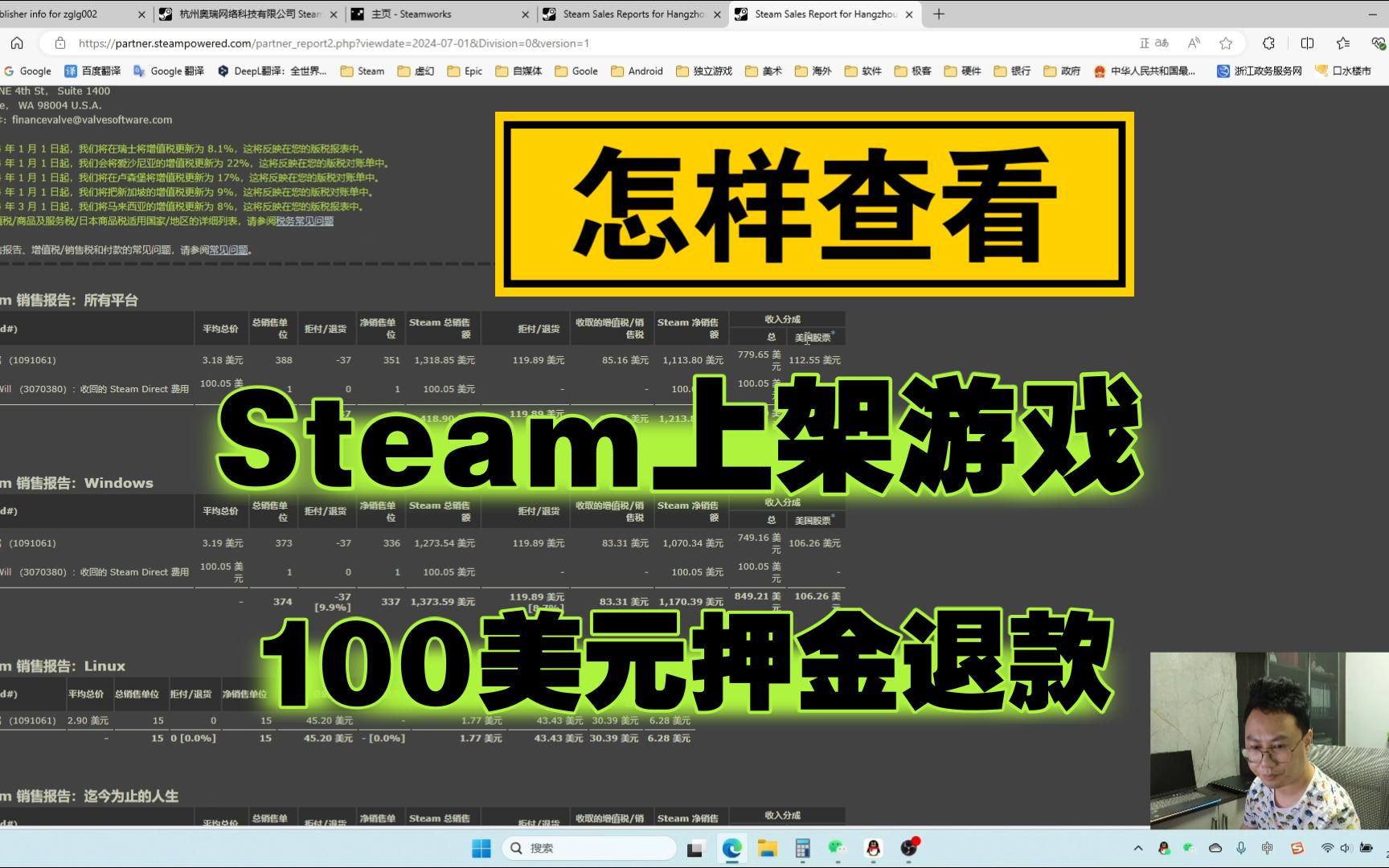Open the favorites list icon
1389x868 pixels.
click(1343, 43)
